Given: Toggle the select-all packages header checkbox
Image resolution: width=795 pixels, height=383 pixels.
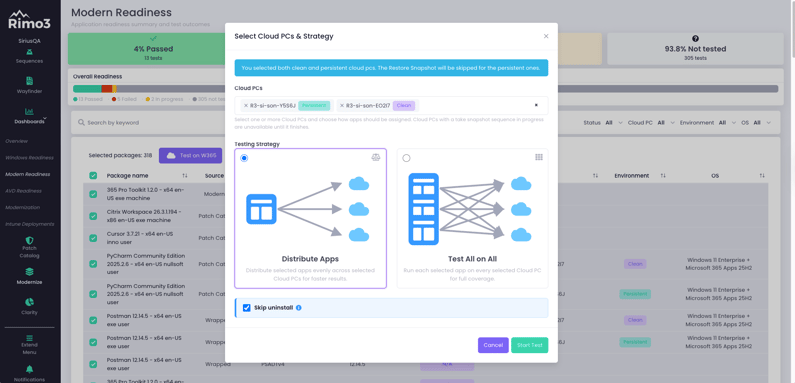Looking at the screenshot, I should [93, 176].
